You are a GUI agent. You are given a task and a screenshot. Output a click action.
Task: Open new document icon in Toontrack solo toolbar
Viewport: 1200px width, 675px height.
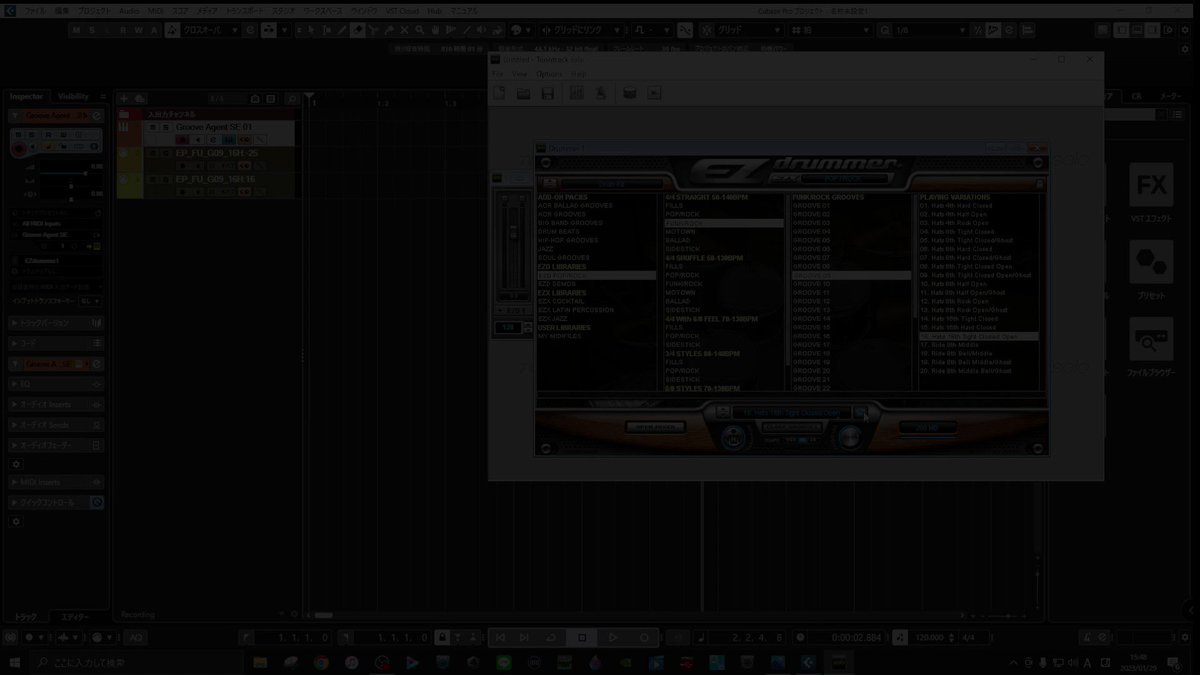tap(500, 93)
